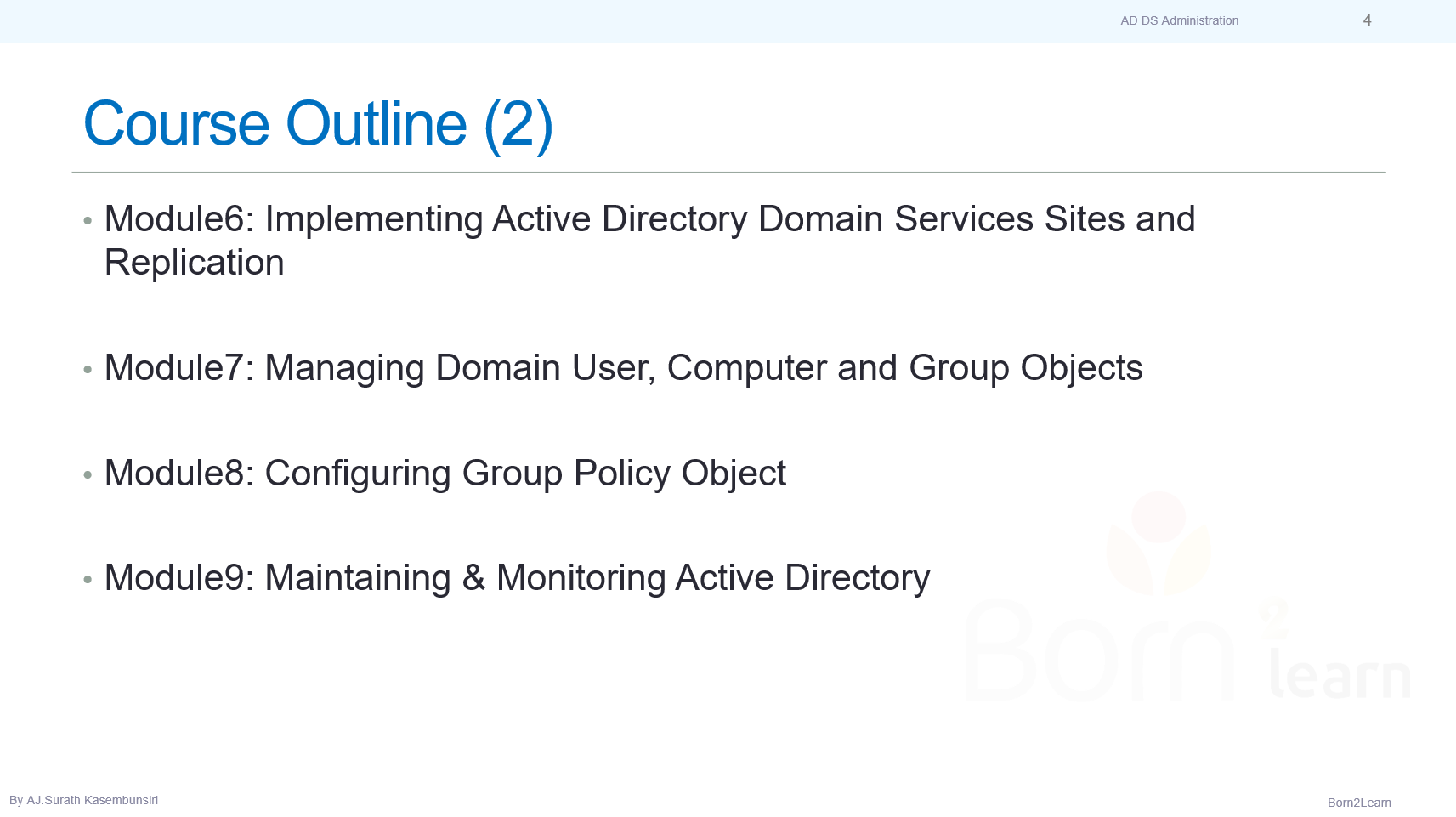Select the Module9 Maintaining & Monitoring text
This screenshot has width=1456, height=817.
pos(517,578)
